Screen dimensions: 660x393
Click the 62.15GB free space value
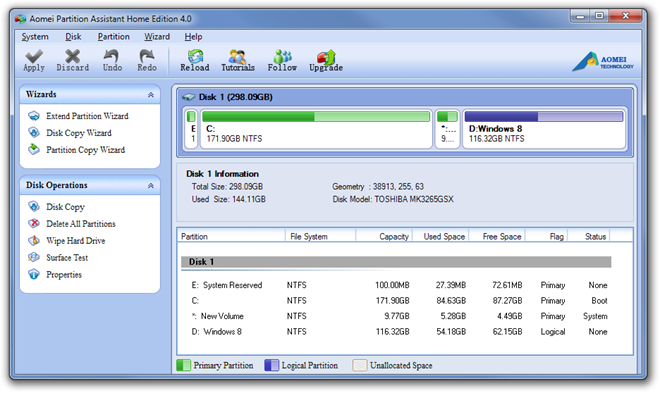[x=507, y=332]
